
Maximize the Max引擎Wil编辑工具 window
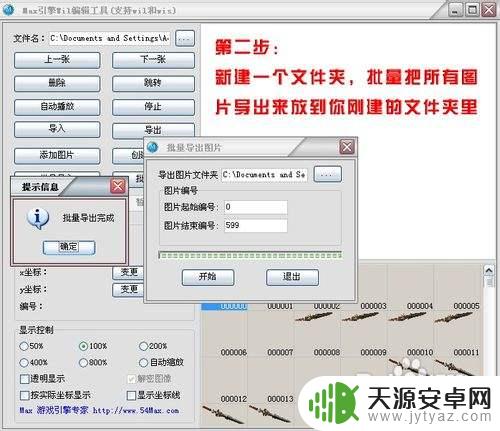click(x=472, y=10)
